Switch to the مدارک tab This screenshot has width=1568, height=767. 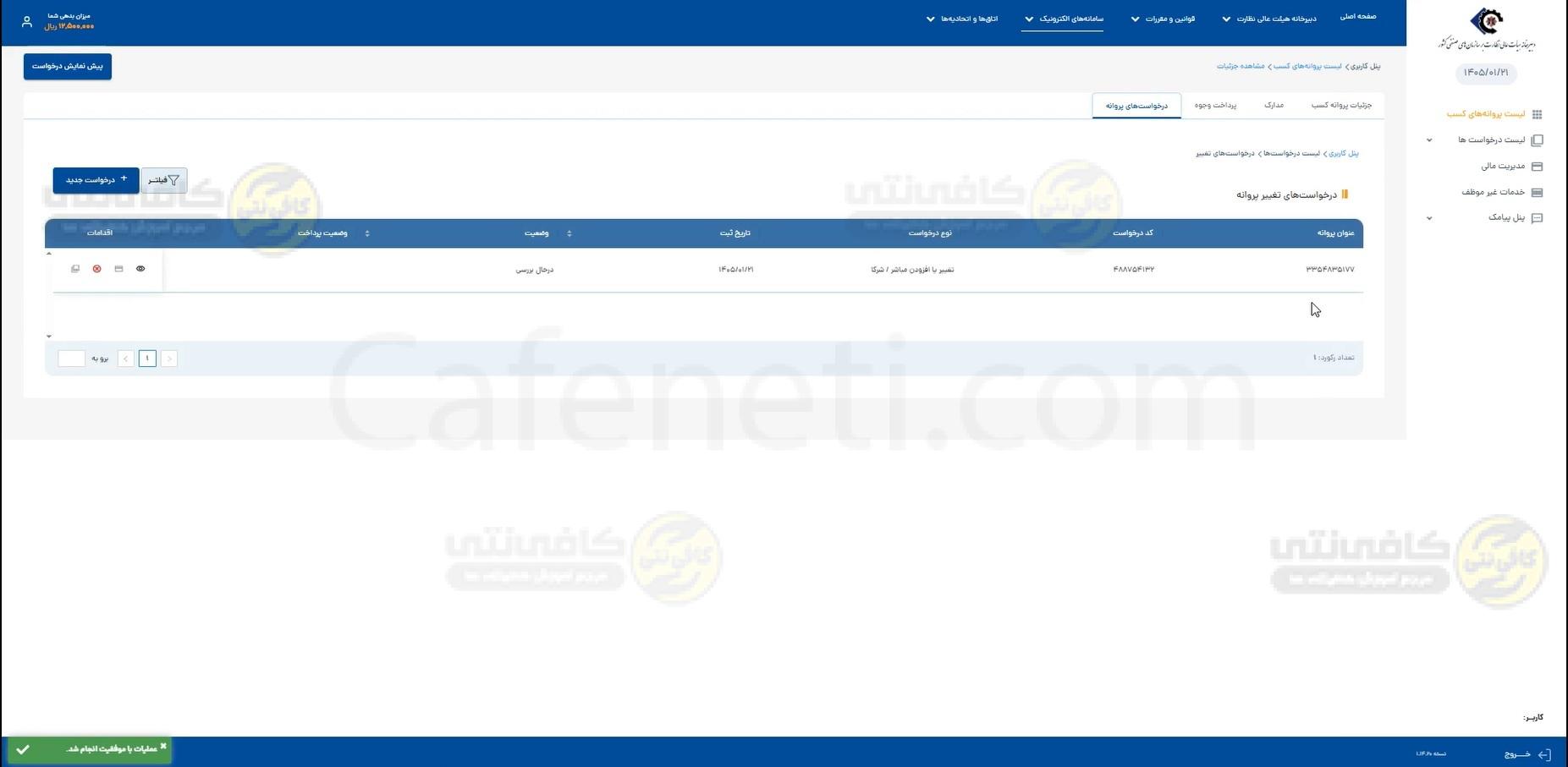coord(1273,106)
